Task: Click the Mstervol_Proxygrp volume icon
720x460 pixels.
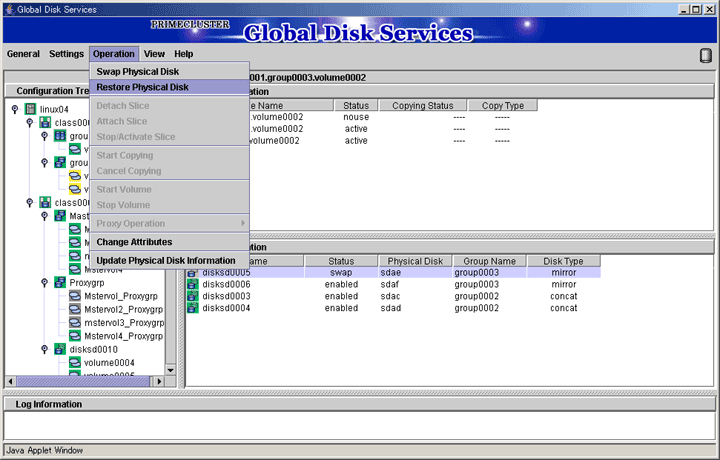Action: 75,296
